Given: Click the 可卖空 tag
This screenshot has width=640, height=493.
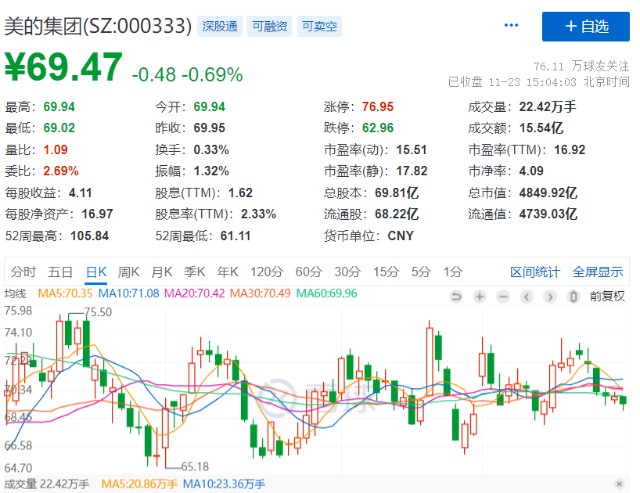Looking at the screenshot, I should 319,27.
